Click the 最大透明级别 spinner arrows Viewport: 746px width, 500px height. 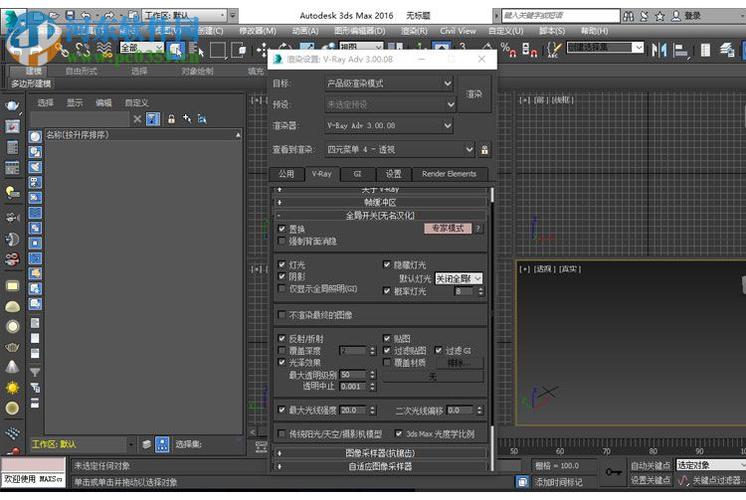click(x=373, y=375)
